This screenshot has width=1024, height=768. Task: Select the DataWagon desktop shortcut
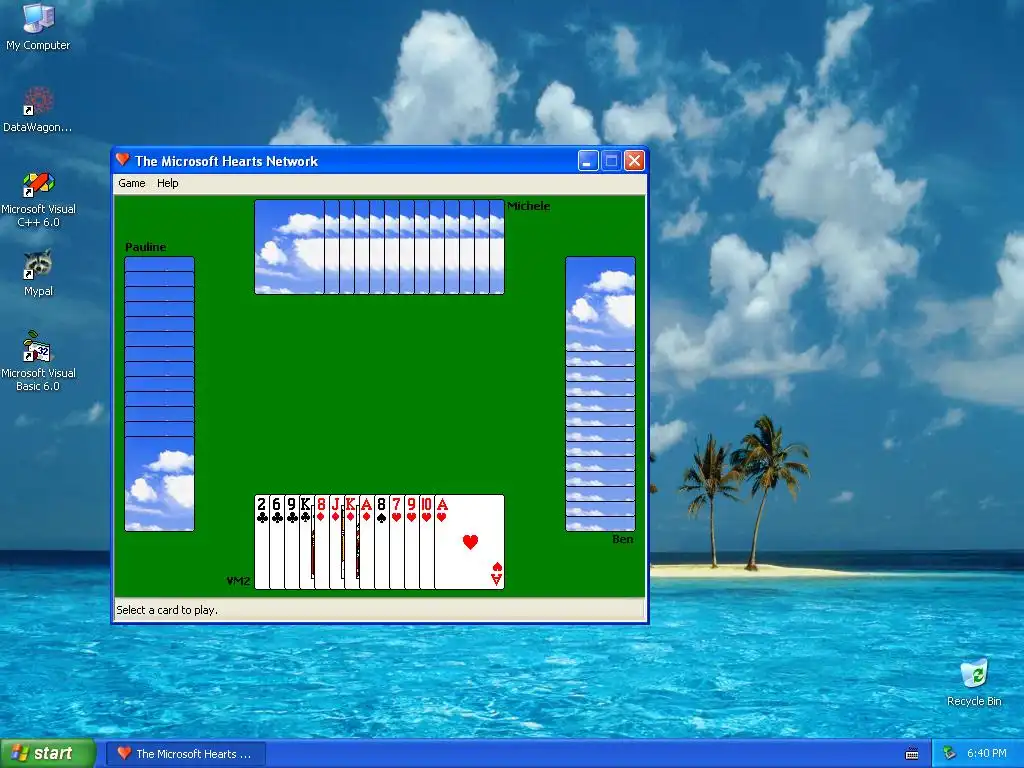(38, 110)
